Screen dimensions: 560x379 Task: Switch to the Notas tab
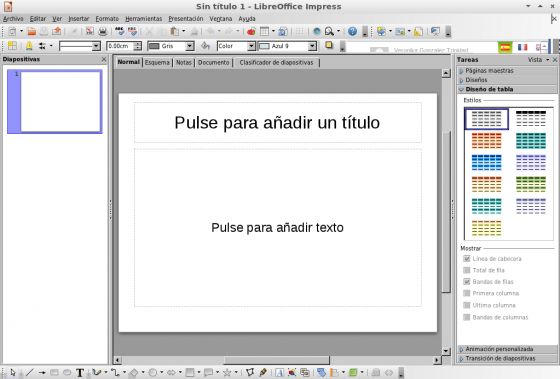coord(184,63)
